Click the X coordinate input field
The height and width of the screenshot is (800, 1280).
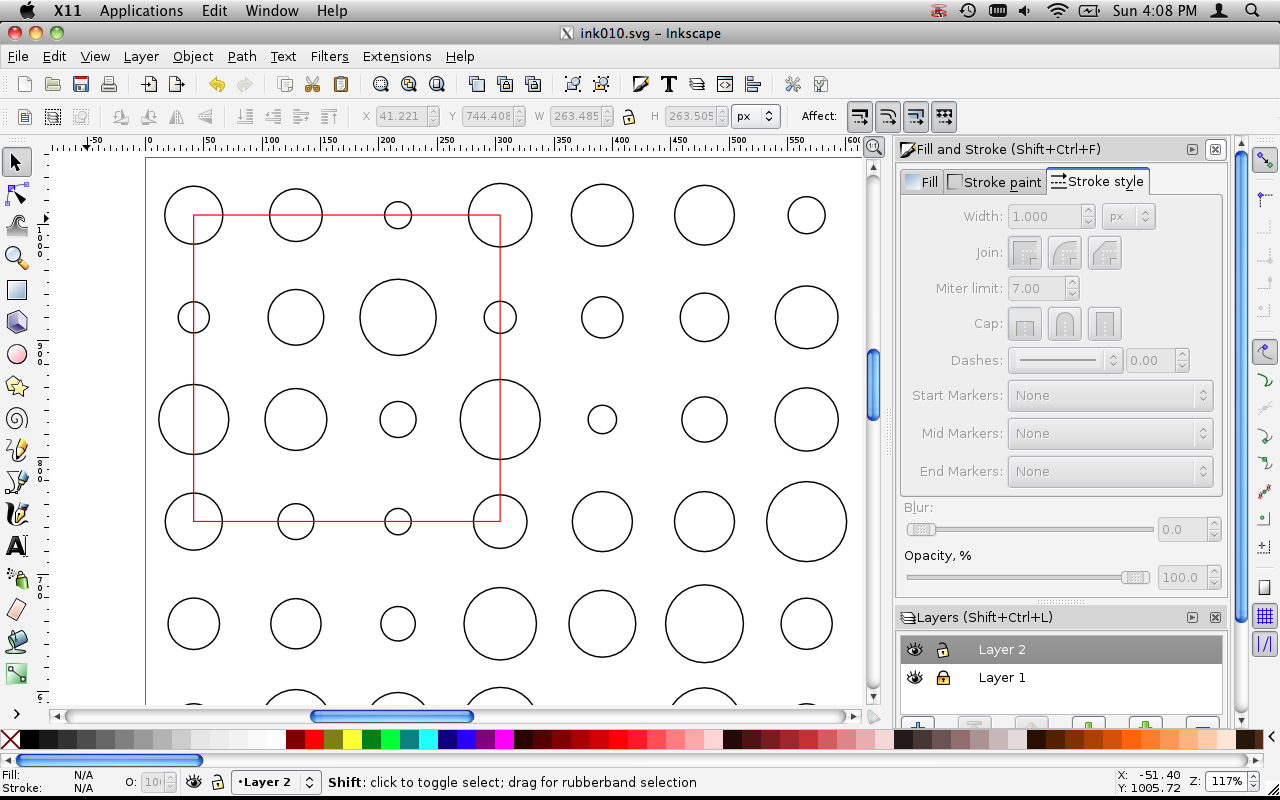(x=401, y=116)
